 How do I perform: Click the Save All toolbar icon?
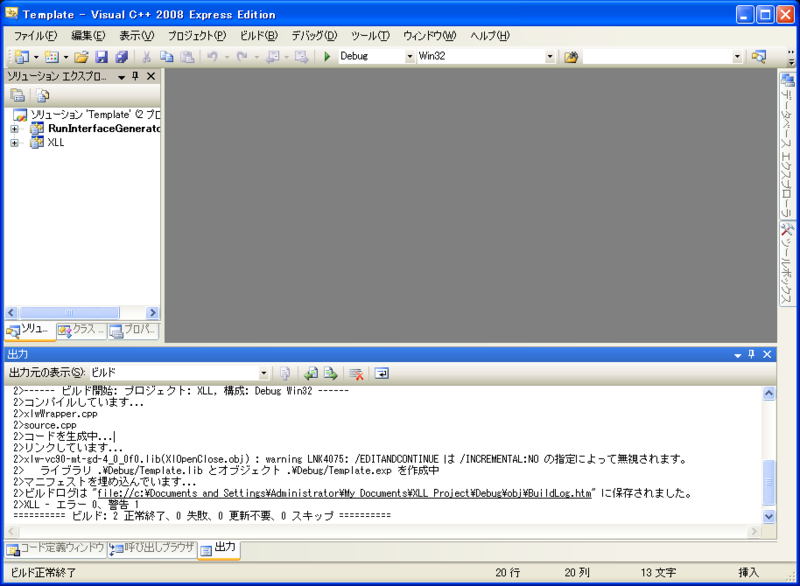pos(121,57)
